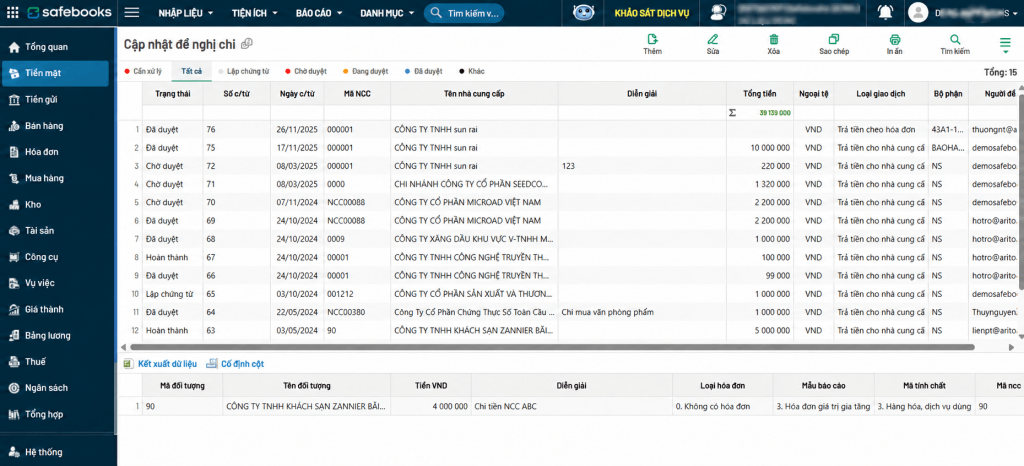The image size is (1024, 466).
Task: Switch to Cần xử lý tab
Action: (143, 71)
